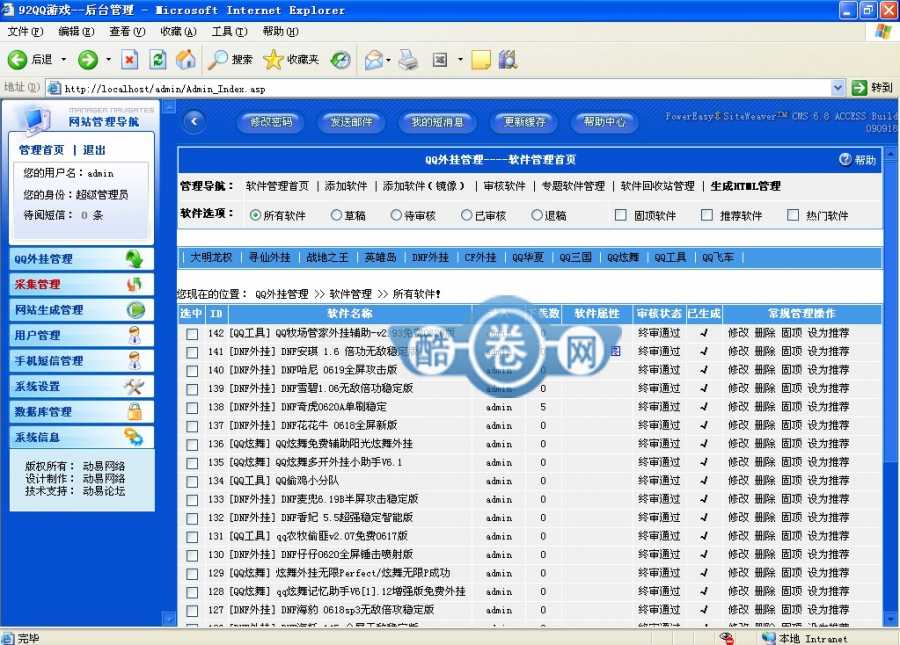
Task: Click the 修改密码 button
Action: tap(271, 122)
